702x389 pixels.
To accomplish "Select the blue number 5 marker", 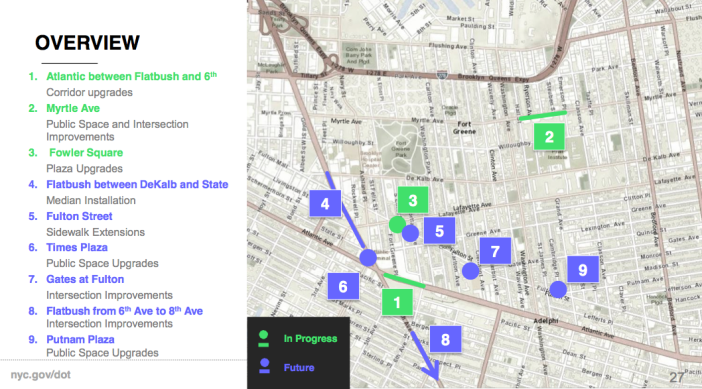I will (439, 231).
